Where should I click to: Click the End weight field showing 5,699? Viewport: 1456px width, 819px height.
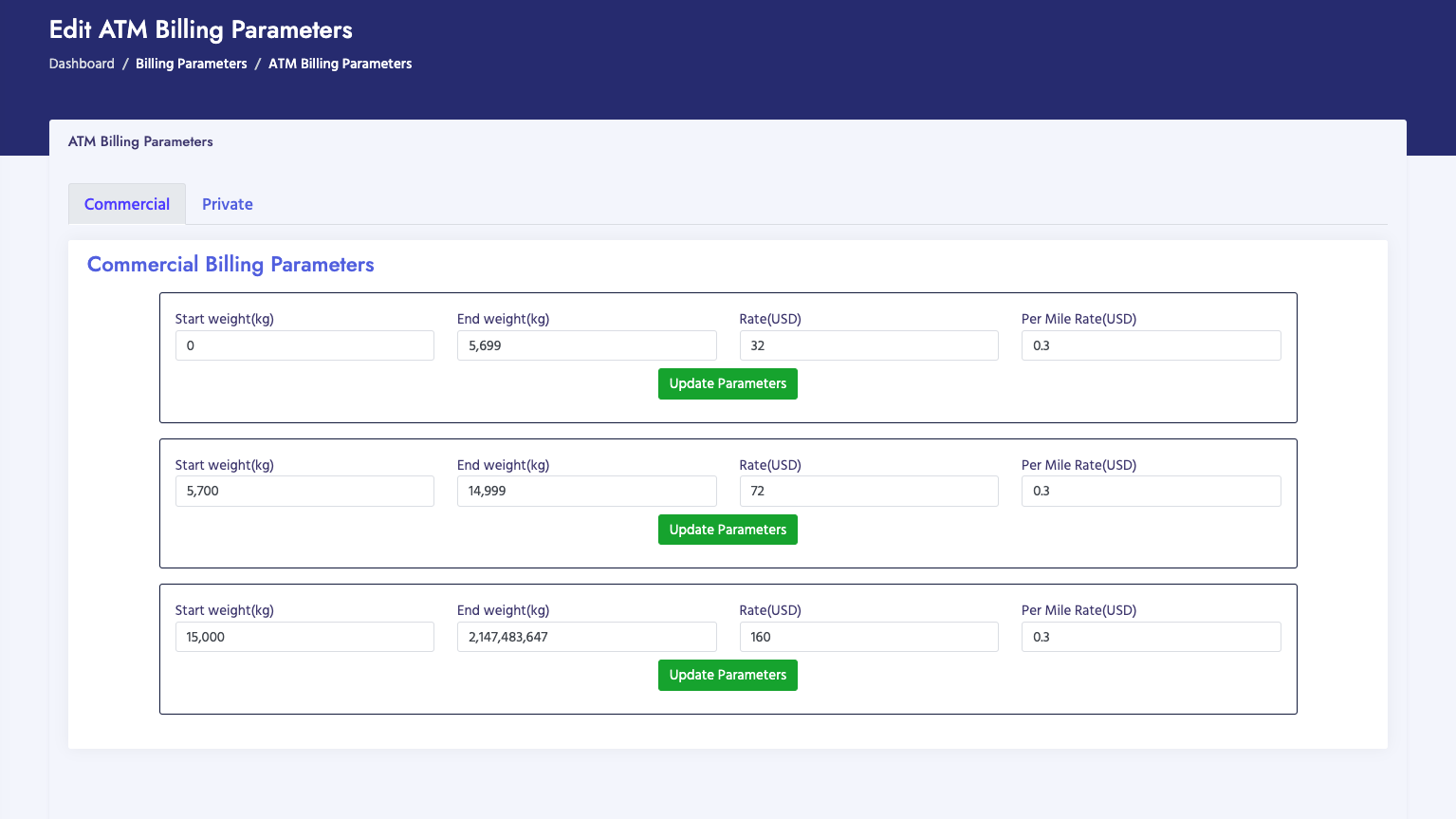click(x=586, y=345)
